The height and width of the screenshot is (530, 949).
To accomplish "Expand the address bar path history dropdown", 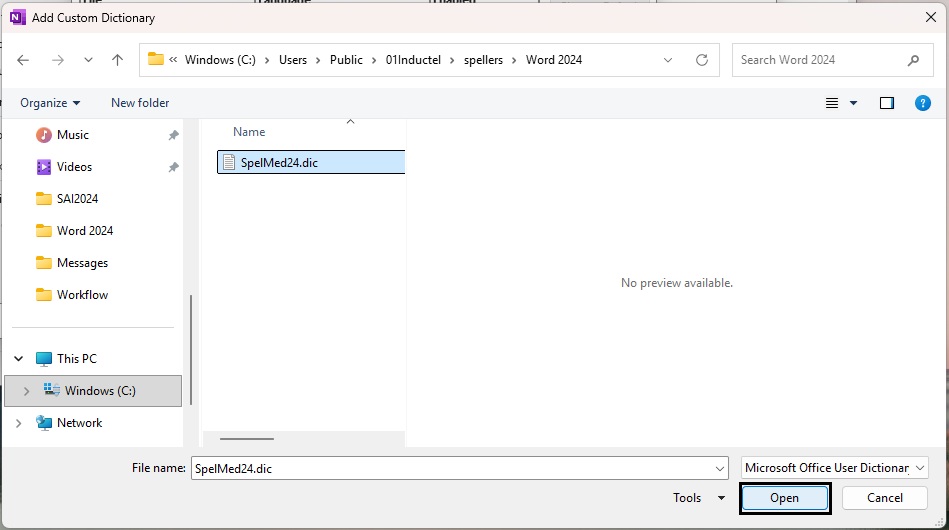I will 668,60.
